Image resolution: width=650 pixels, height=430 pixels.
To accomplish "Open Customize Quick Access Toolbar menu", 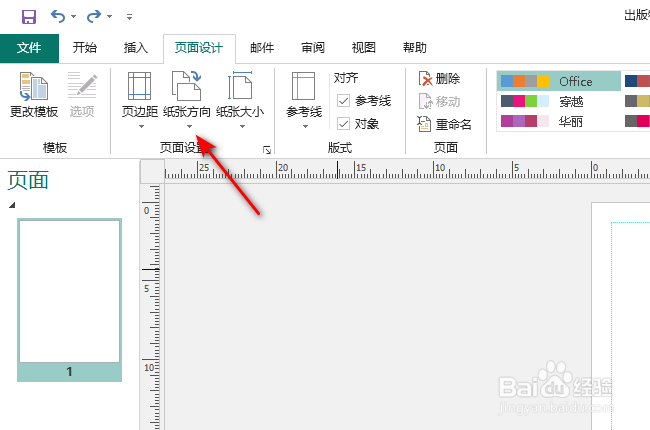I will (x=129, y=17).
